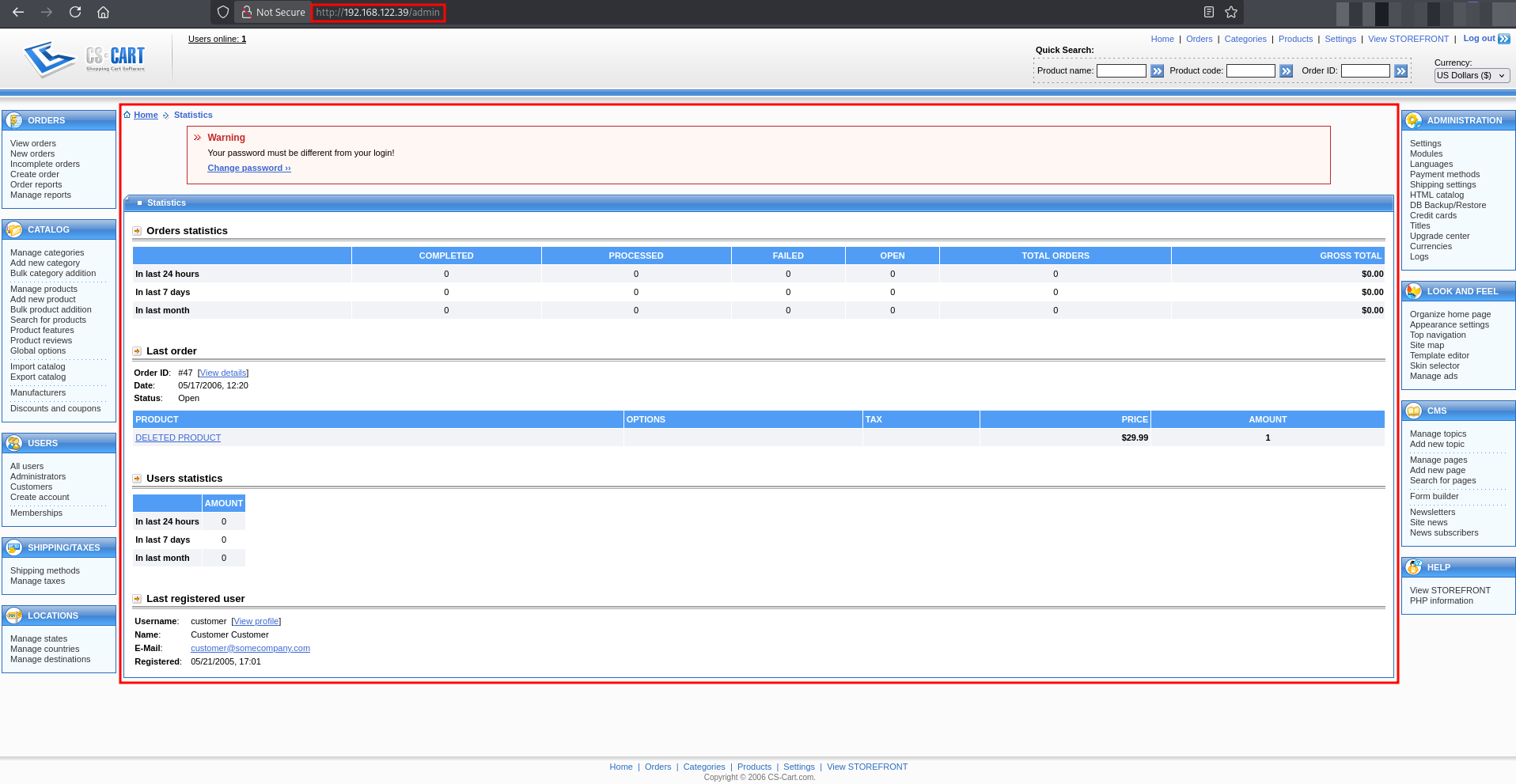Click footer View STOREFRONT link
Screen dimensions: 1516x784
867,767
